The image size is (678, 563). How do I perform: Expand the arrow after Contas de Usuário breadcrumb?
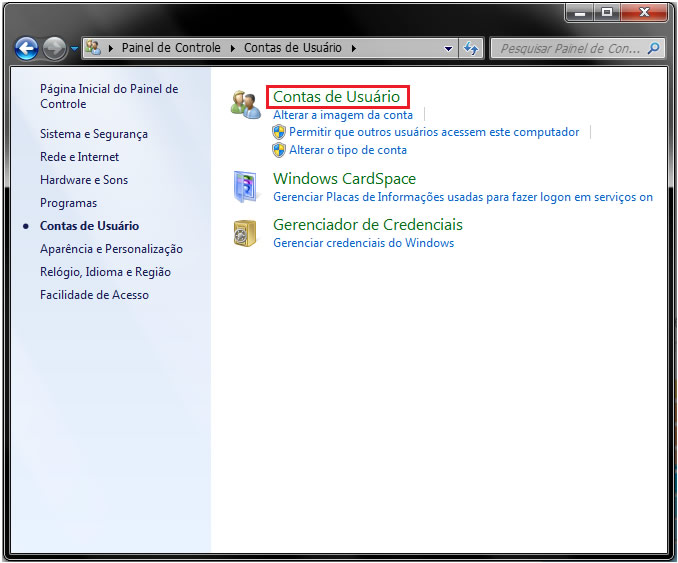click(352, 48)
